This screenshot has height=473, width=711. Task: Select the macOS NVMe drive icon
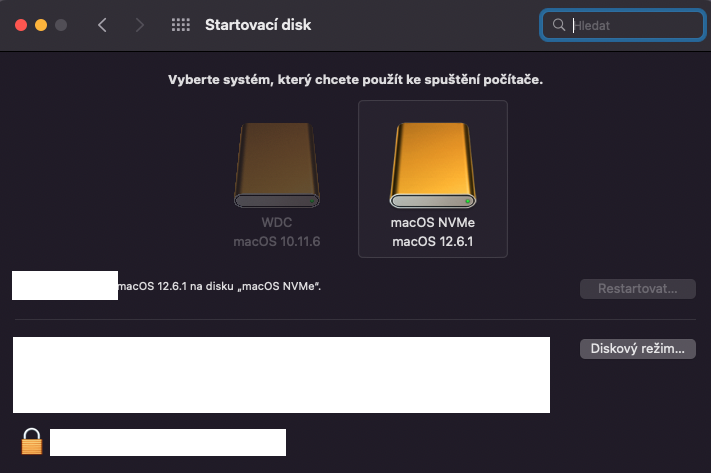(x=432, y=166)
